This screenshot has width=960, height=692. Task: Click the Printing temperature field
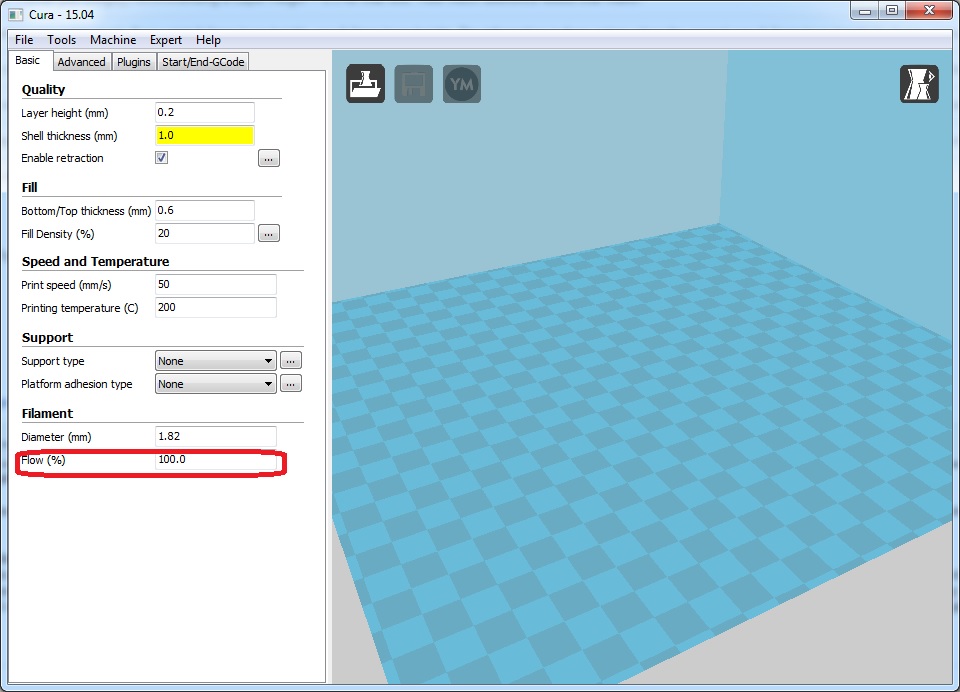tap(216, 307)
